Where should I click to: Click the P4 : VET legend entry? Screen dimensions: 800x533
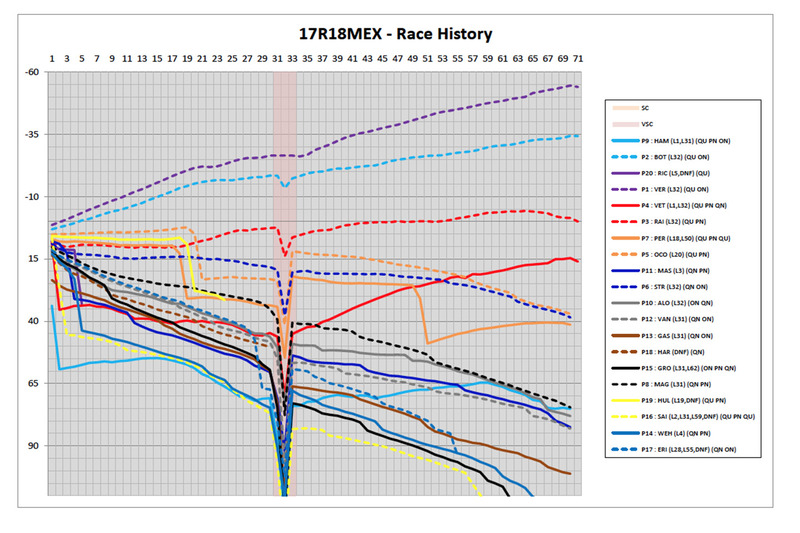(x=684, y=205)
